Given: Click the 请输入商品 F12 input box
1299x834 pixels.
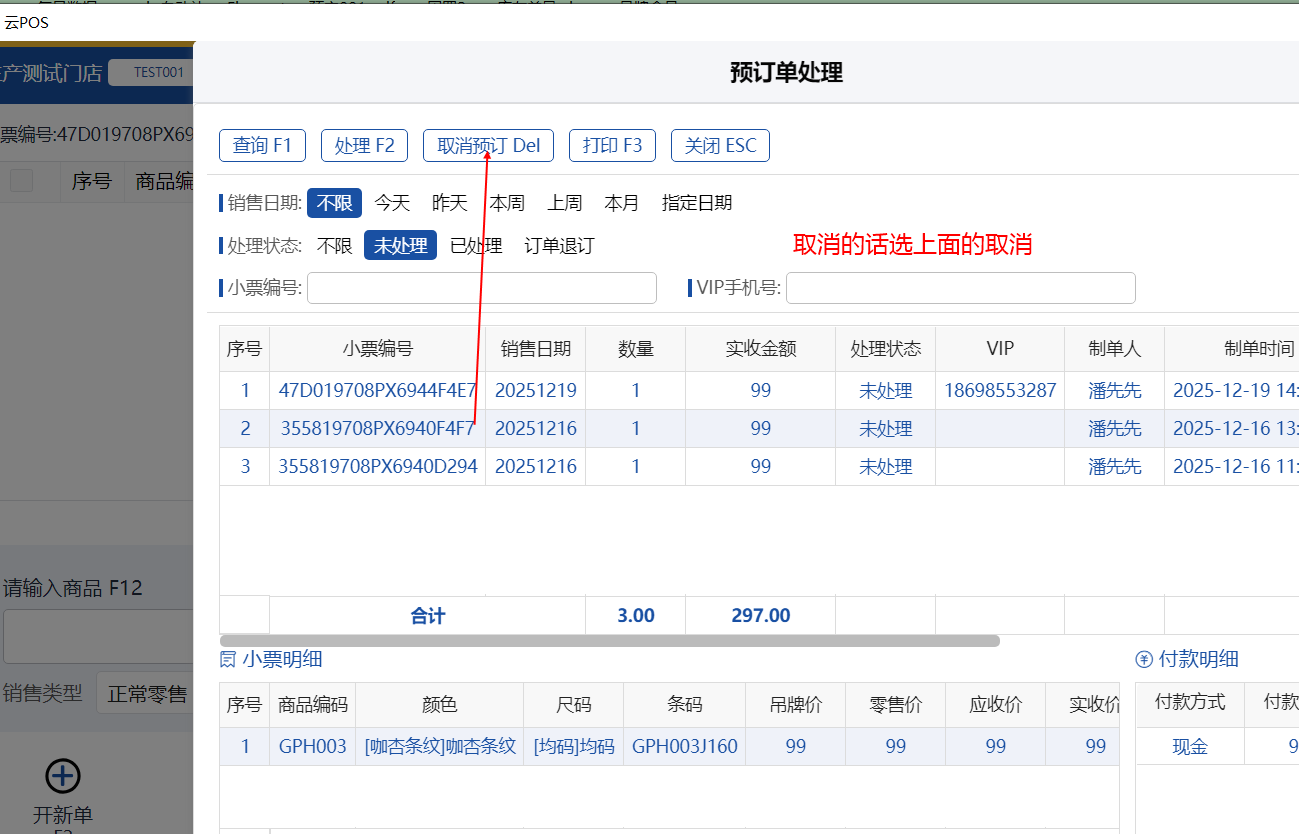Looking at the screenshot, I should (x=98, y=636).
